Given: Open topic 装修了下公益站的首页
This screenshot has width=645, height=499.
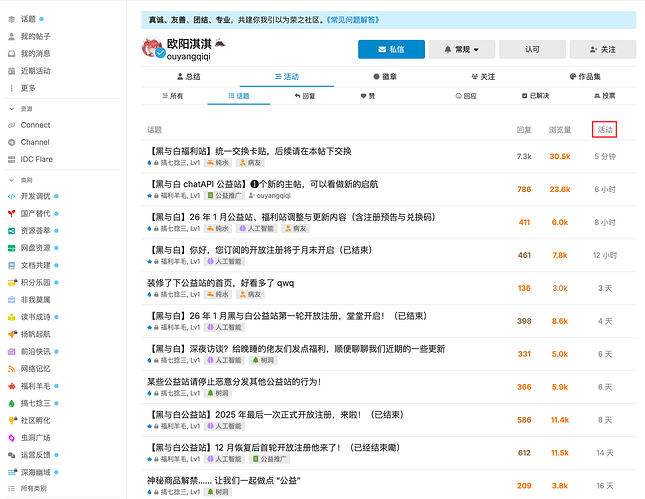Looking at the screenshot, I should (x=220, y=283).
